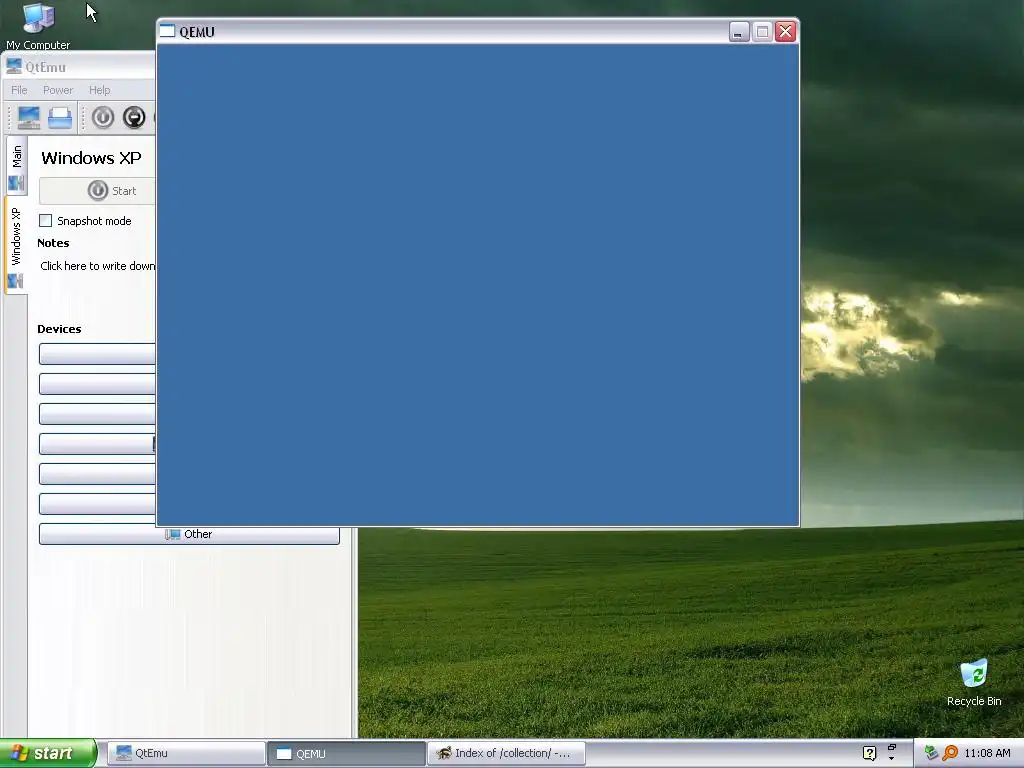Viewport: 1024px width, 768px height.
Task: Select the QEMU taskbar button
Action: click(347, 753)
